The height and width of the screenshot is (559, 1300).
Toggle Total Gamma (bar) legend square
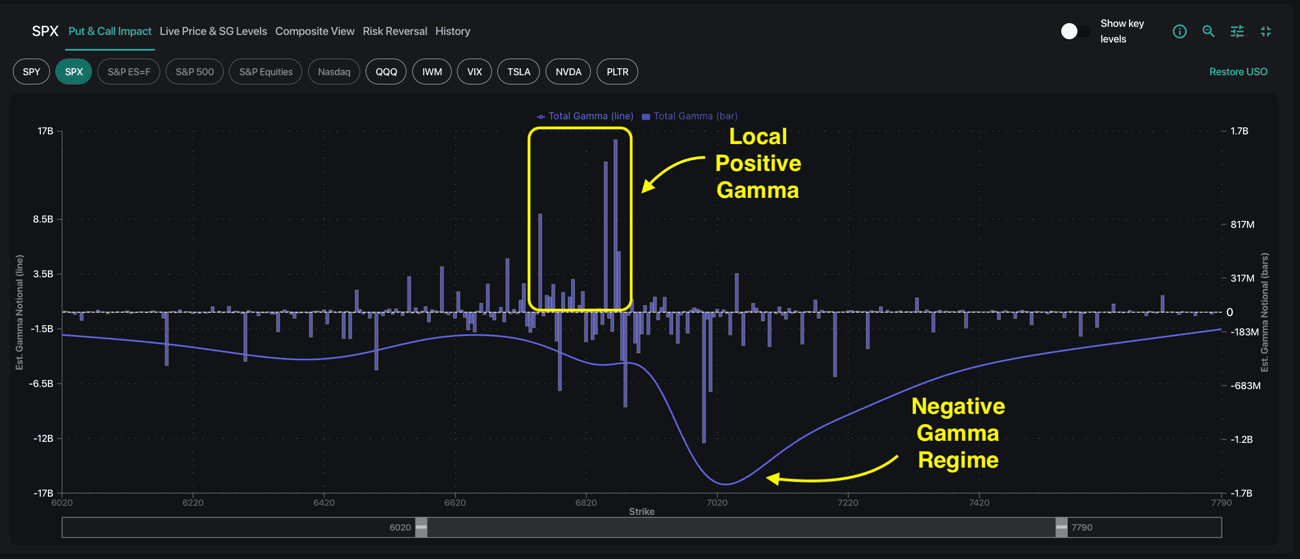click(x=646, y=117)
